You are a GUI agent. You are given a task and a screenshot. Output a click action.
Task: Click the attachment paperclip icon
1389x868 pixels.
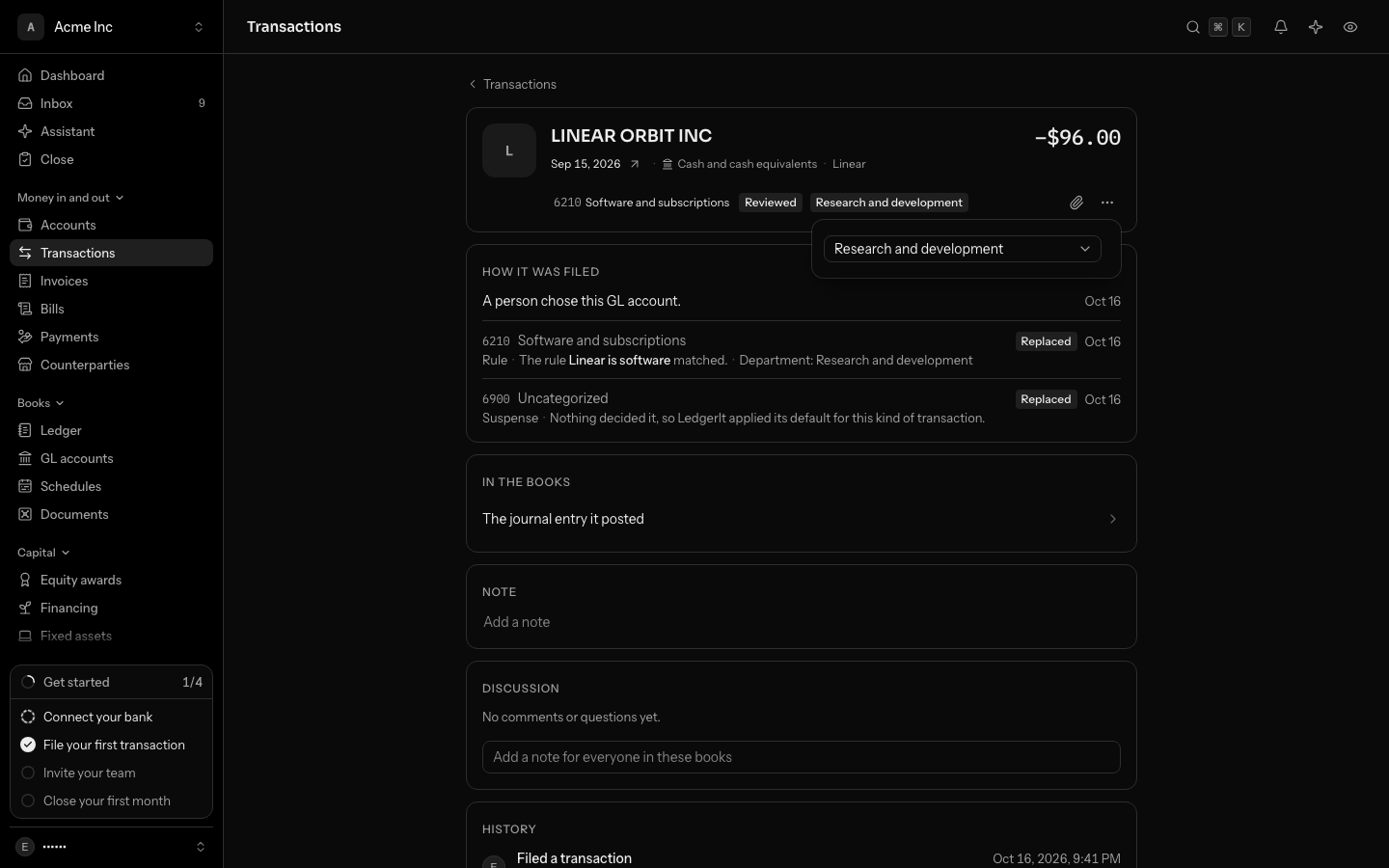point(1076,203)
